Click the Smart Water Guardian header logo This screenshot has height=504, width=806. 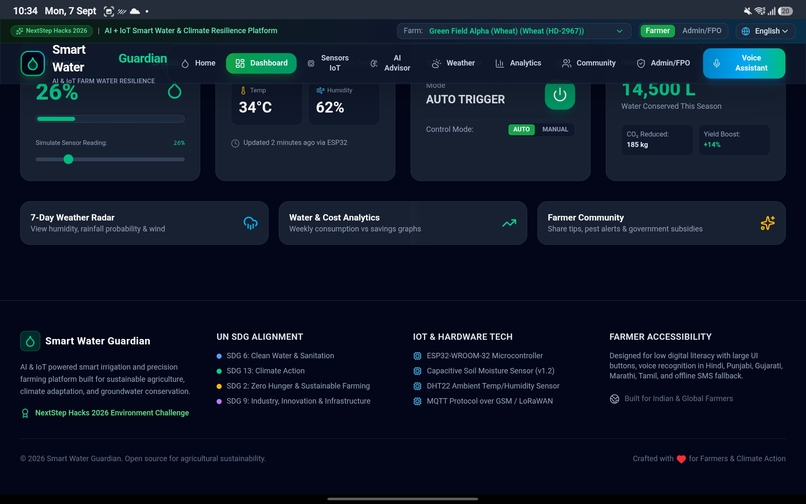pos(32,63)
